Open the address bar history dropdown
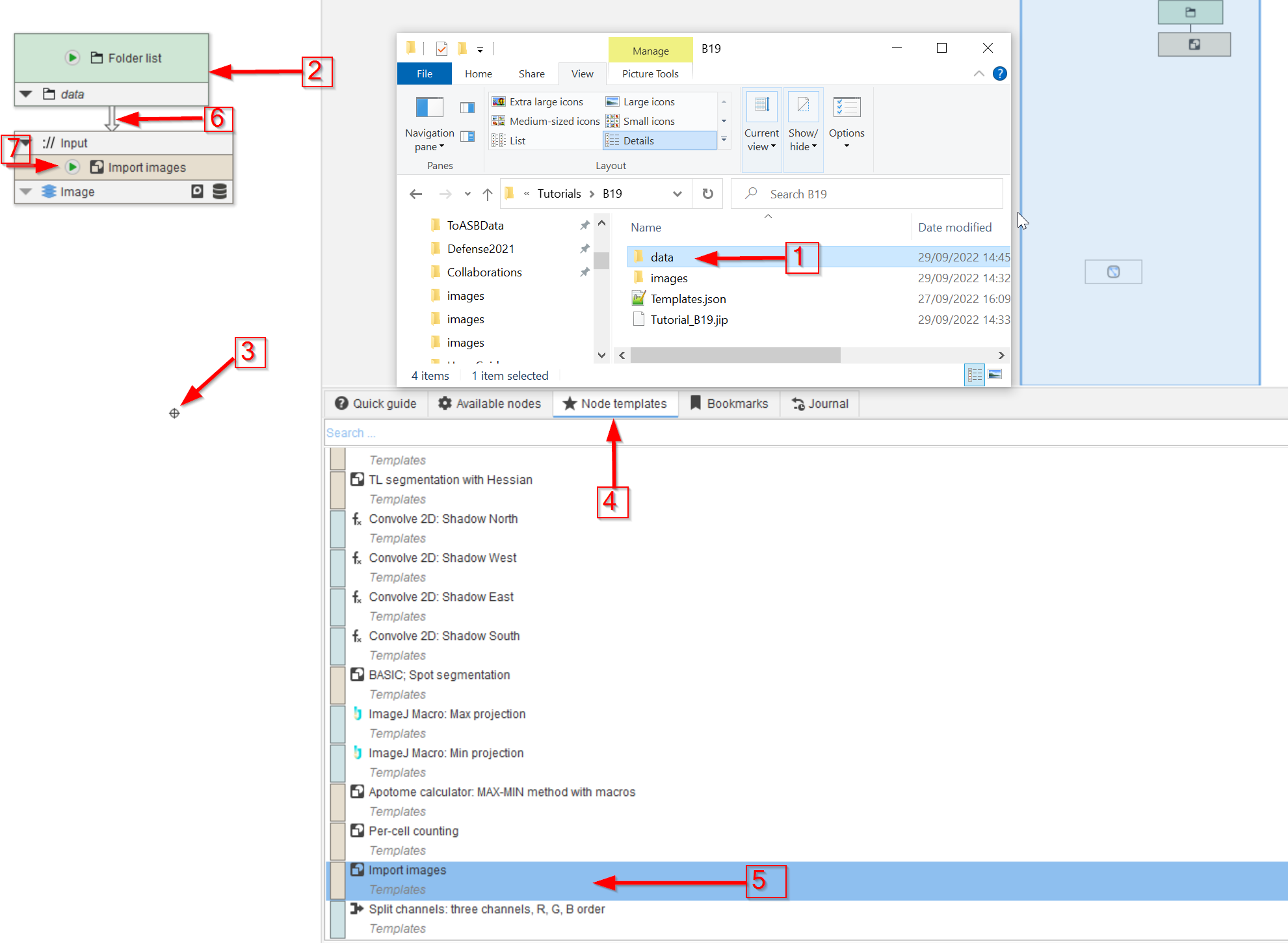This screenshot has width=1288, height=943. pos(677,194)
